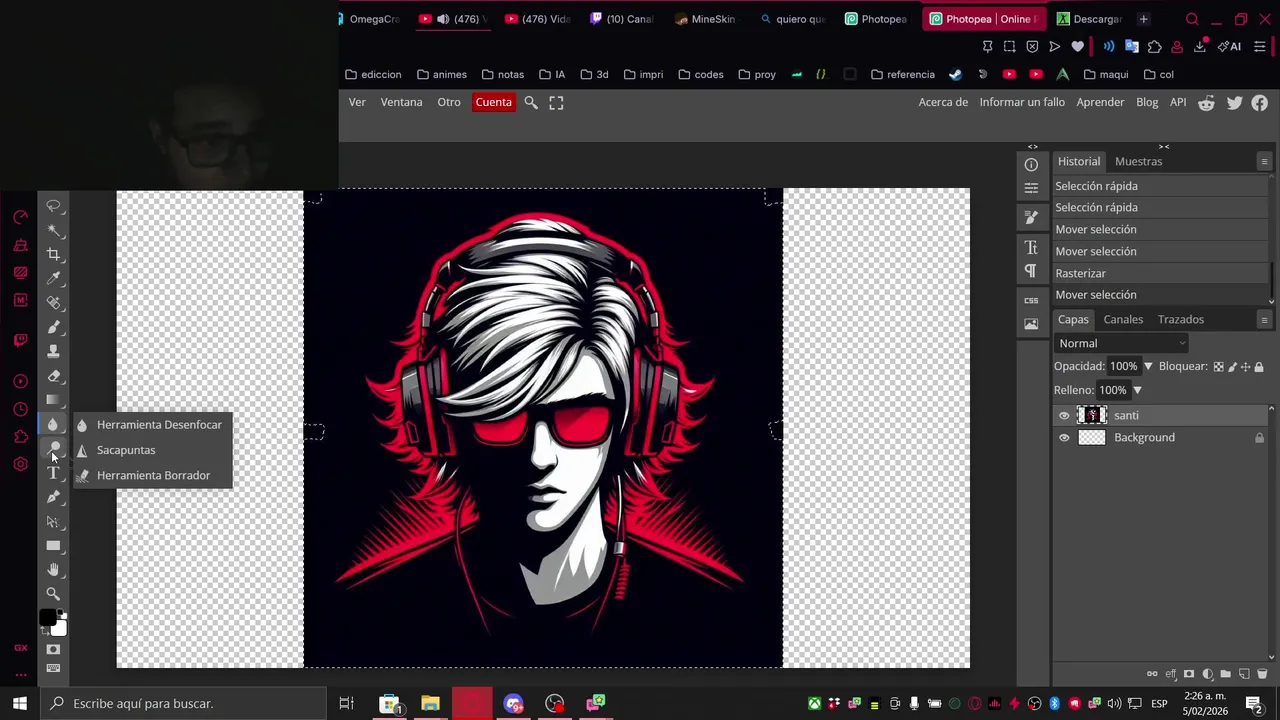Viewport: 1280px width, 720px height.
Task: Open the Aprender link
Action: point(1100,102)
